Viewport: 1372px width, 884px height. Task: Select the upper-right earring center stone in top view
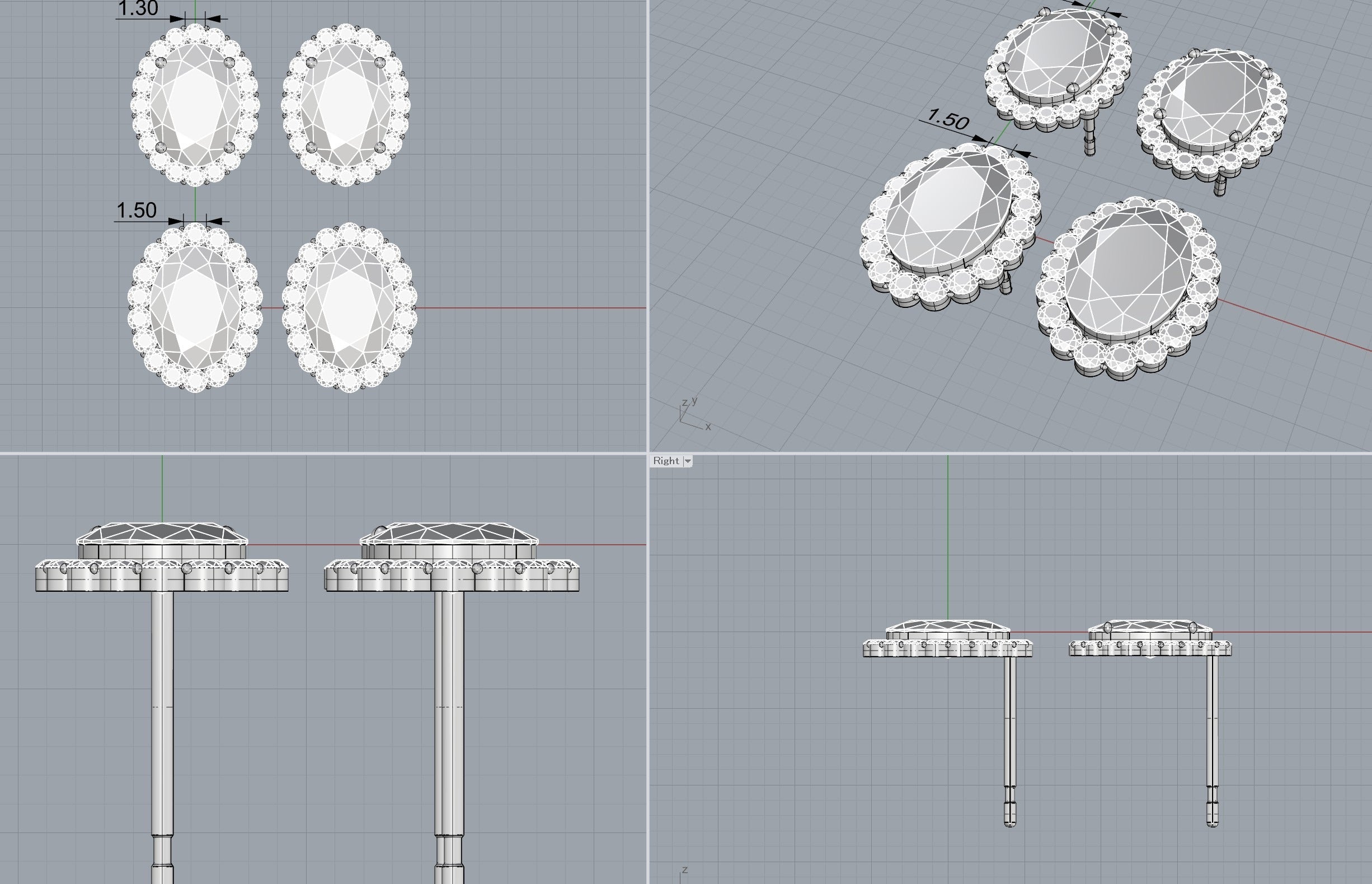click(x=345, y=105)
